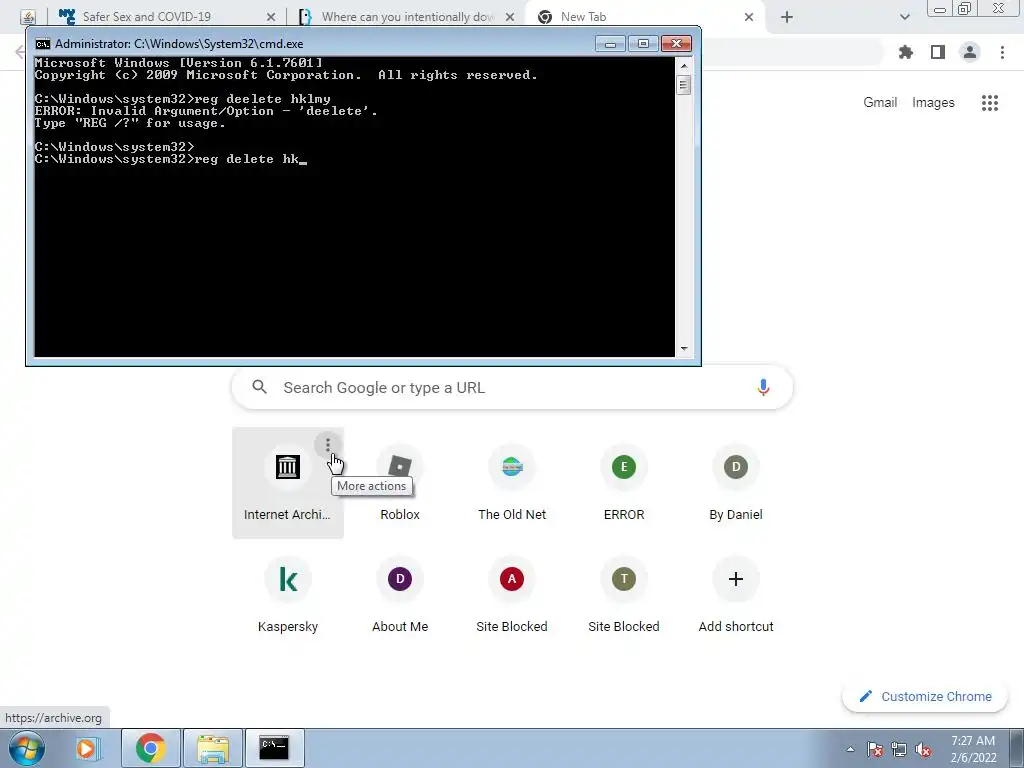Open The Old Net shortcut
1024x768 pixels.
click(512, 483)
